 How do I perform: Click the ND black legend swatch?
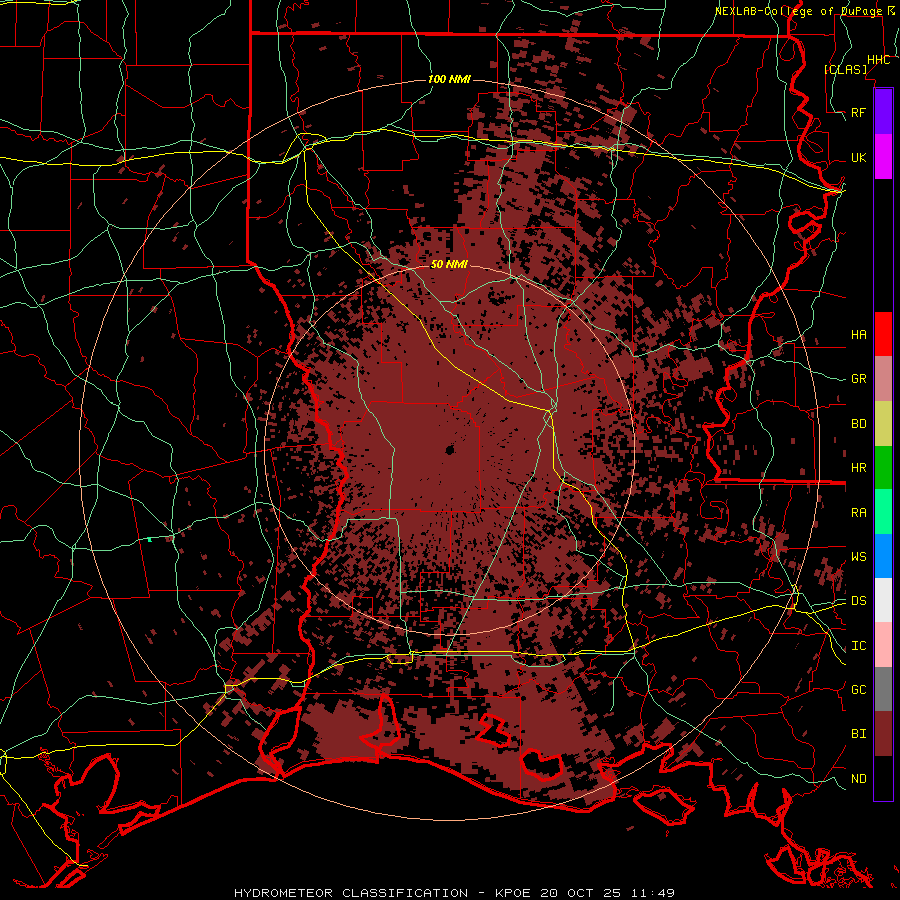[883, 778]
